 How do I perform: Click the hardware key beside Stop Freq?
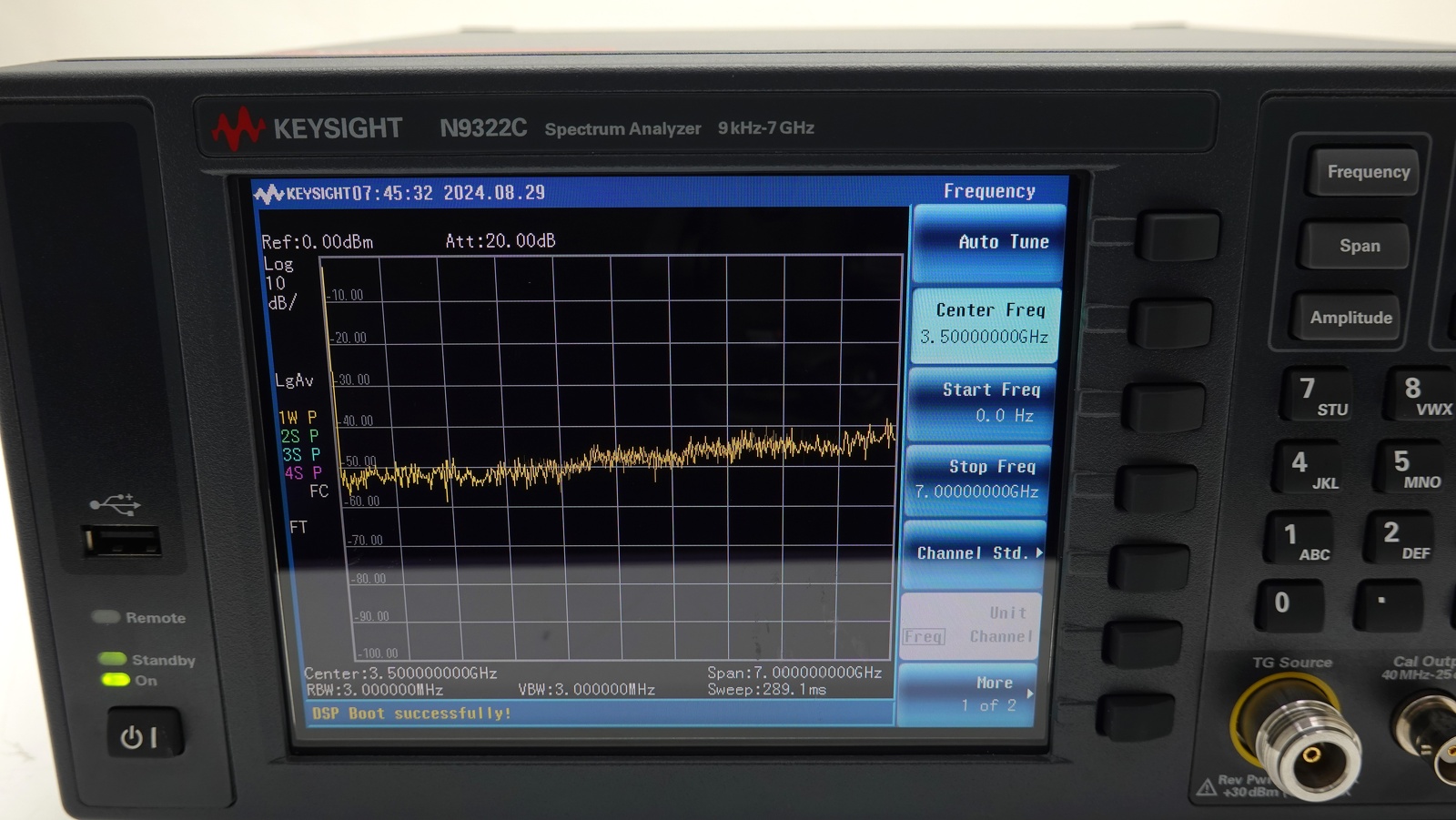pos(1155,487)
